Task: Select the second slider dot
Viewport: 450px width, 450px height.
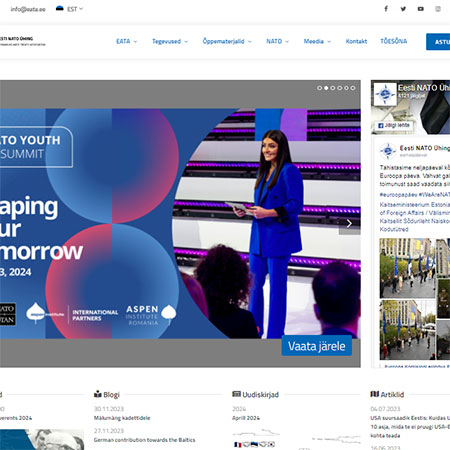Action: (x=326, y=88)
